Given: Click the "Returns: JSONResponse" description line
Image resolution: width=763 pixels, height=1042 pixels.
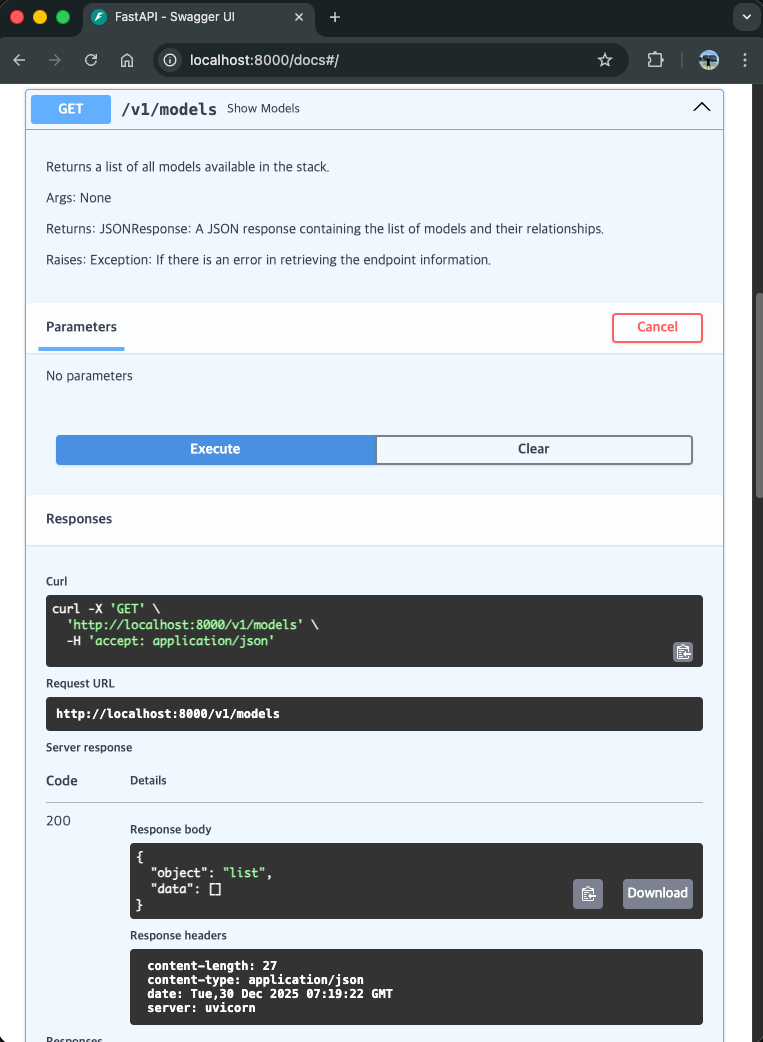Looking at the screenshot, I should [x=325, y=229].
